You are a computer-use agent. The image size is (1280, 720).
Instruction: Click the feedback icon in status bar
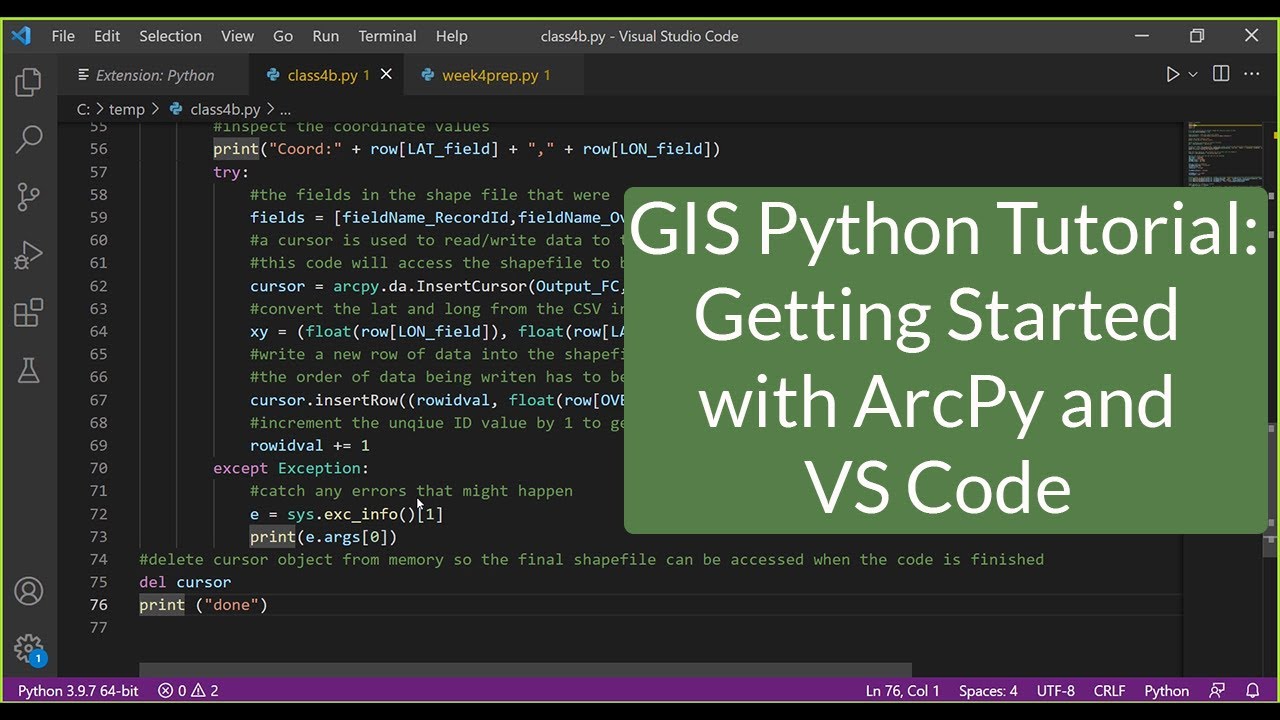click(1217, 691)
